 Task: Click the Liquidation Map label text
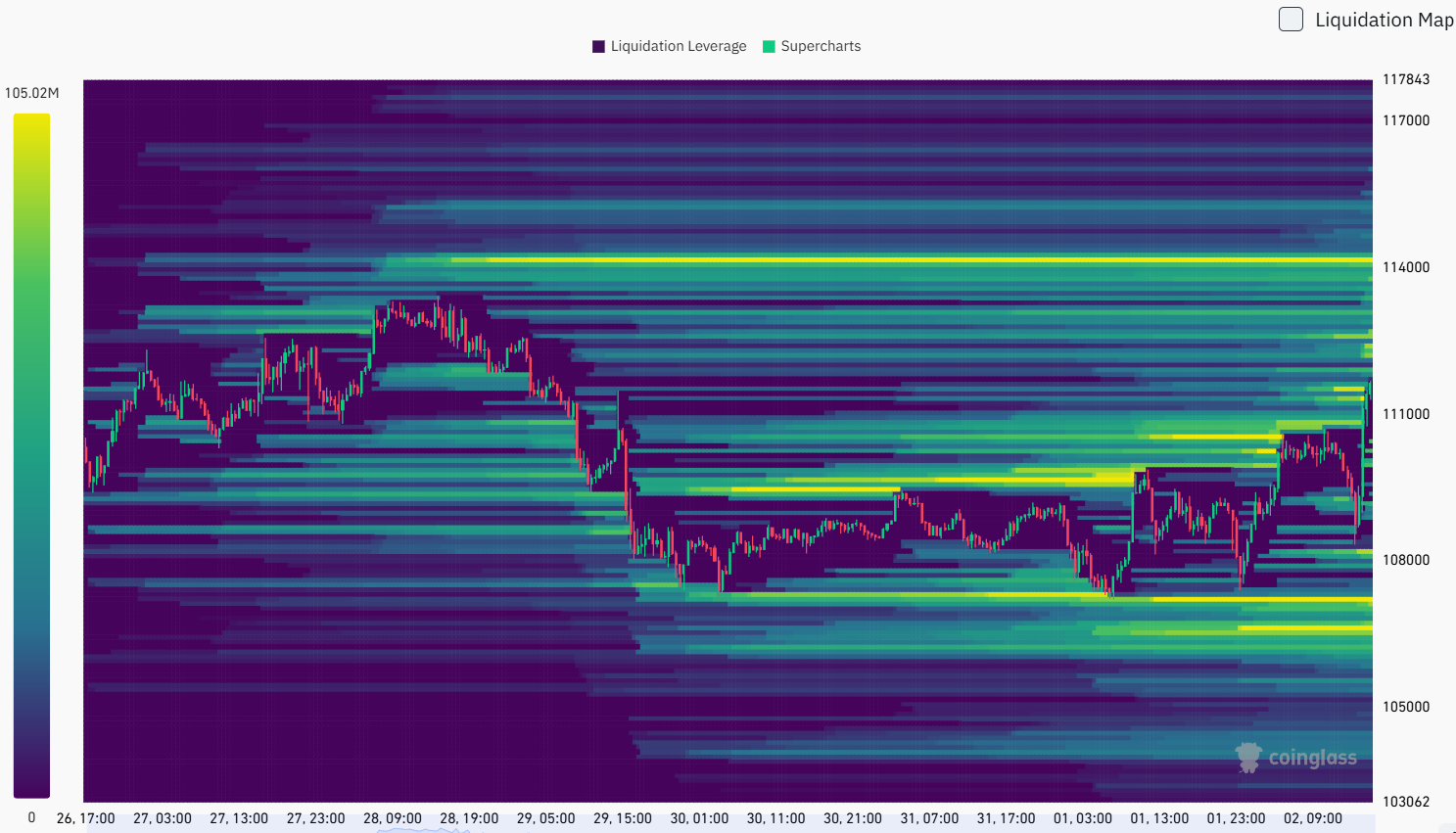(x=1384, y=20)
